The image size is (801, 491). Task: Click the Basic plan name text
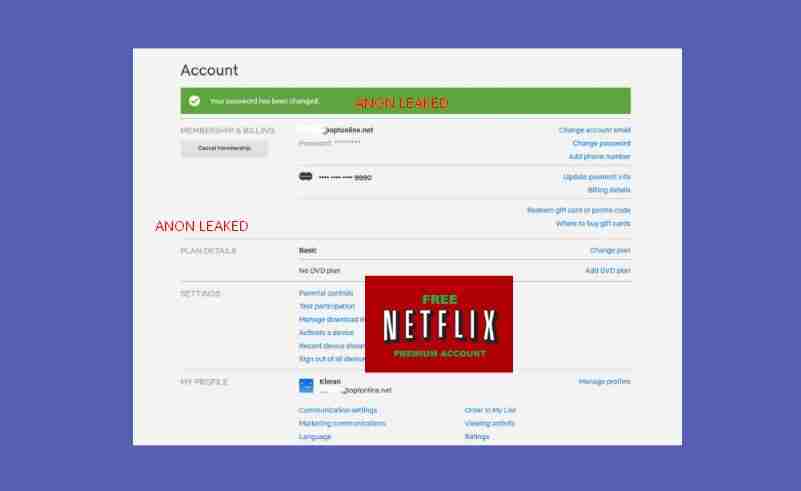click(308, 250)
